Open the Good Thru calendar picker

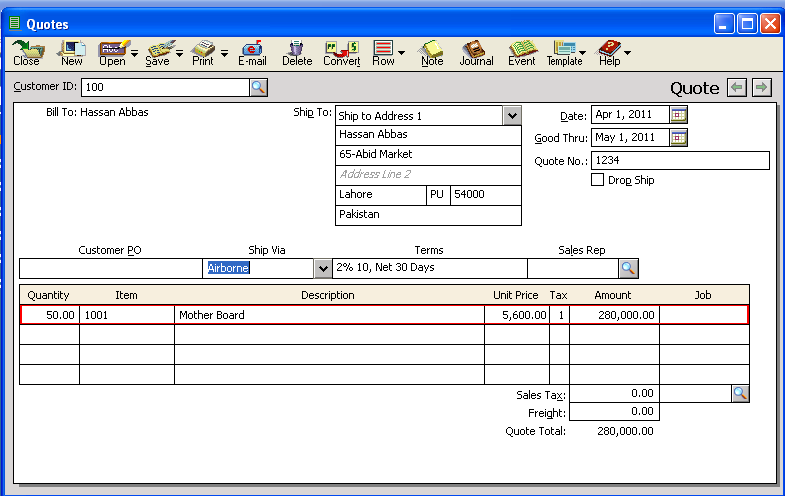(x=679, y=138)
